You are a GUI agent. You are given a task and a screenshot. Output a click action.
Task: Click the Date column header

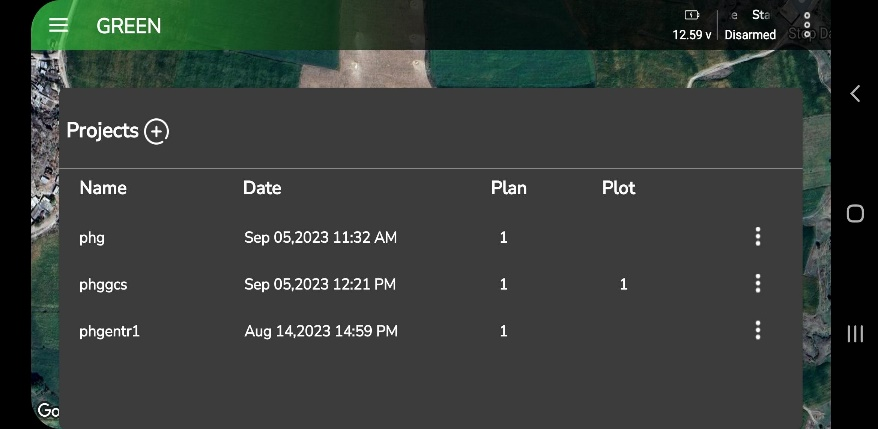(x=262, y=188)
